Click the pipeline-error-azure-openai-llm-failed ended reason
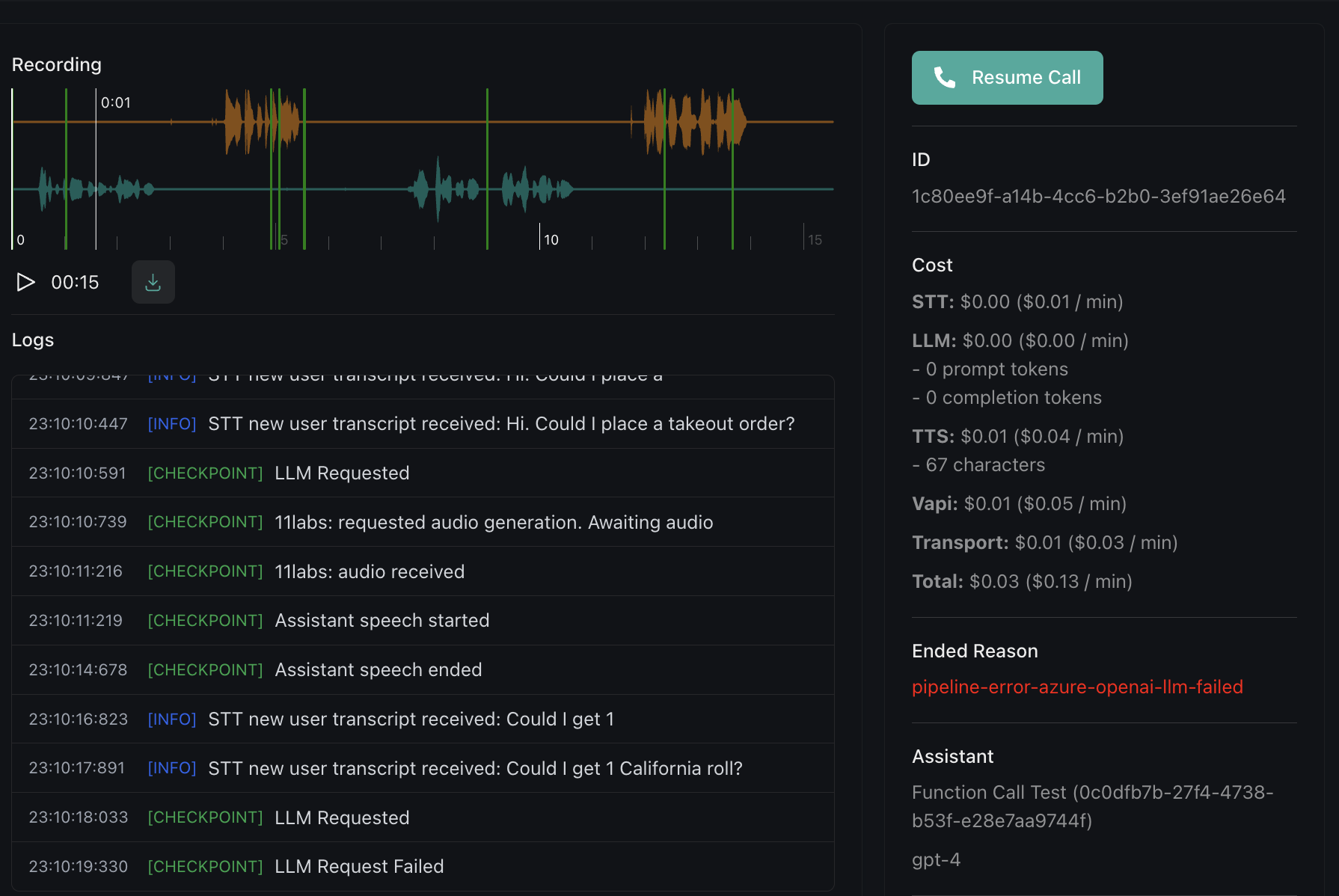Screen dimensions: 1339x896 coord(1077,687)
